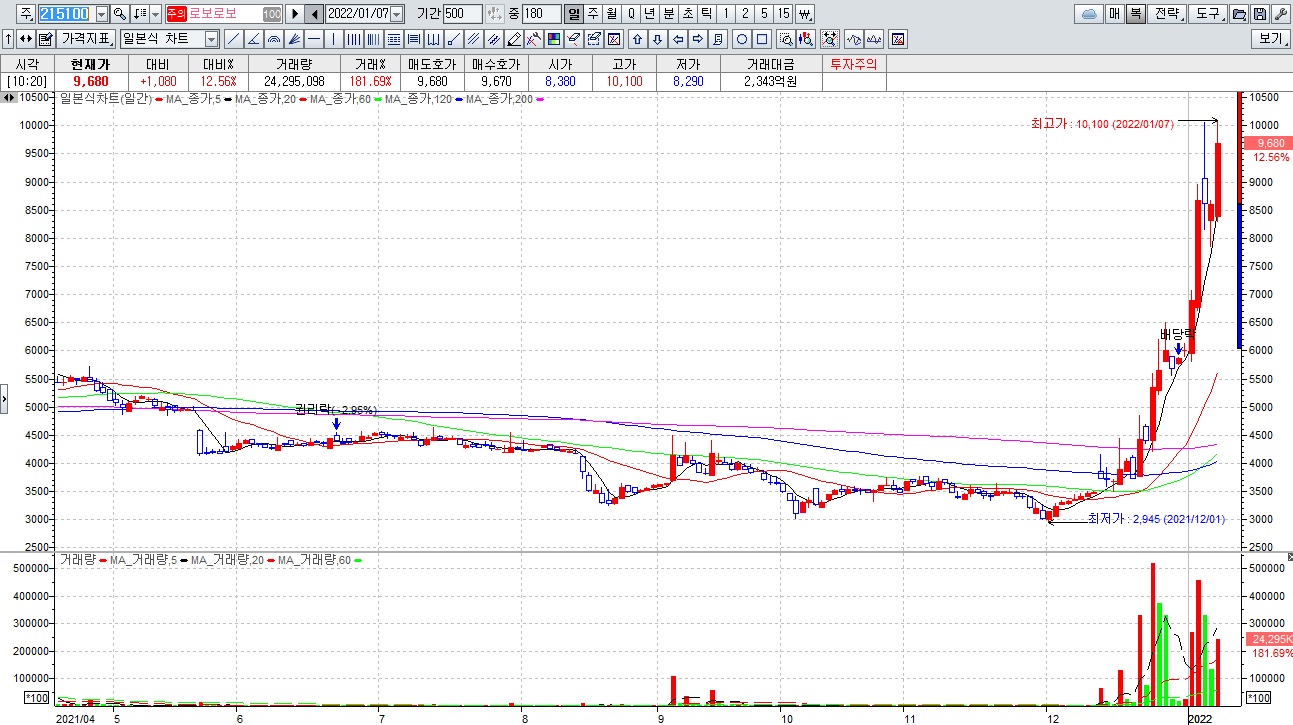Select the angle line drawing tool

pyautogui.click(x=253, y=39)
